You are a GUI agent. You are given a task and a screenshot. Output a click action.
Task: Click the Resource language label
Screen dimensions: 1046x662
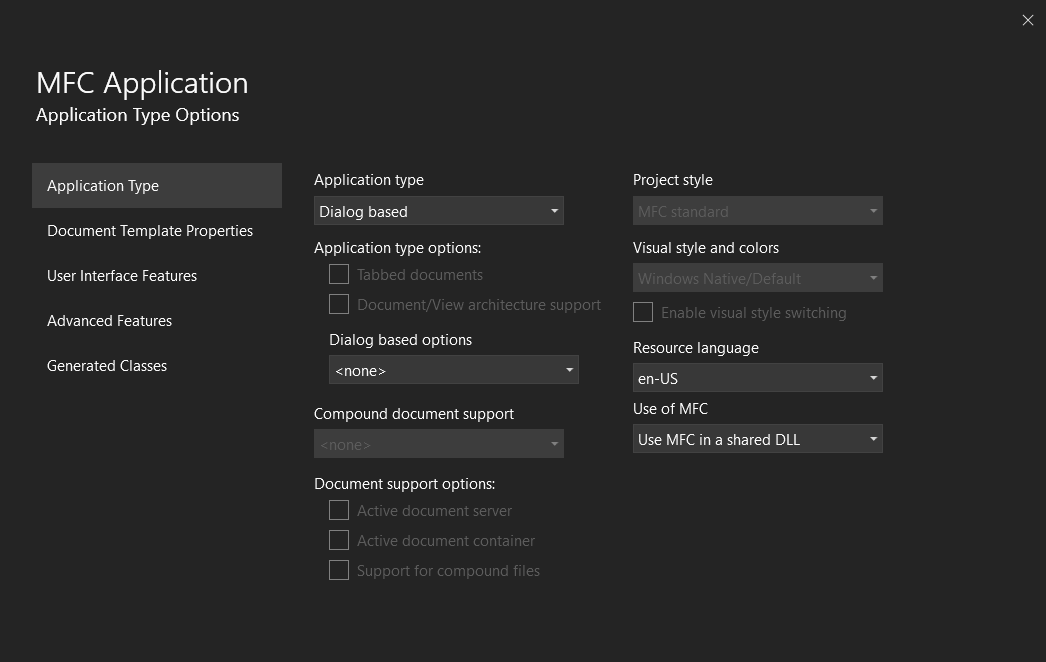[696, 348]
